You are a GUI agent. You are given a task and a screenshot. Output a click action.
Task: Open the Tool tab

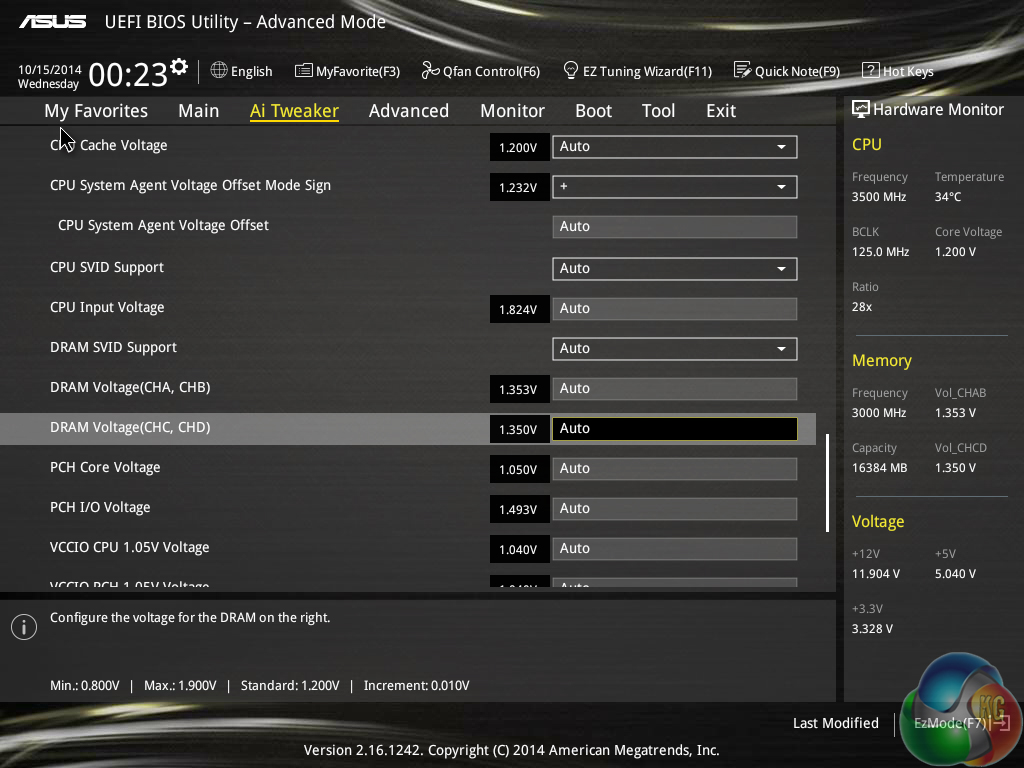click(x=658, y=110)
